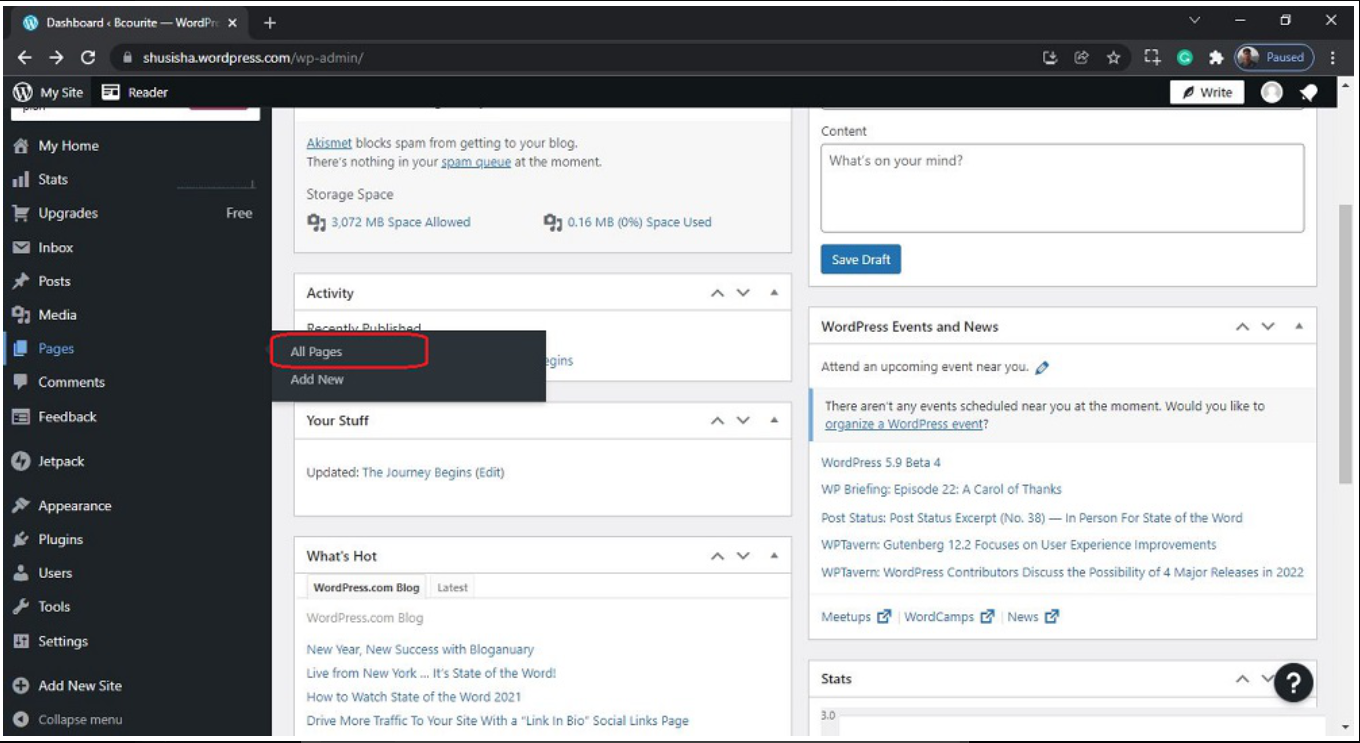This screenshot has height=743, width=1360.
Task: Open How to Watch State of the Word 2021
Action: (414, 697)
